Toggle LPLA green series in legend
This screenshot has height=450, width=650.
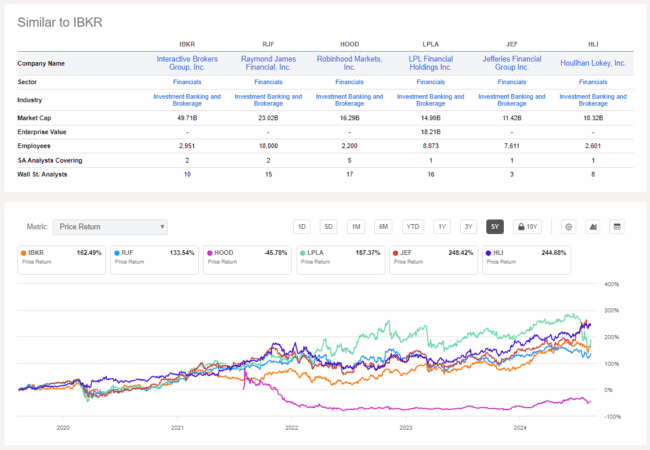340,260
